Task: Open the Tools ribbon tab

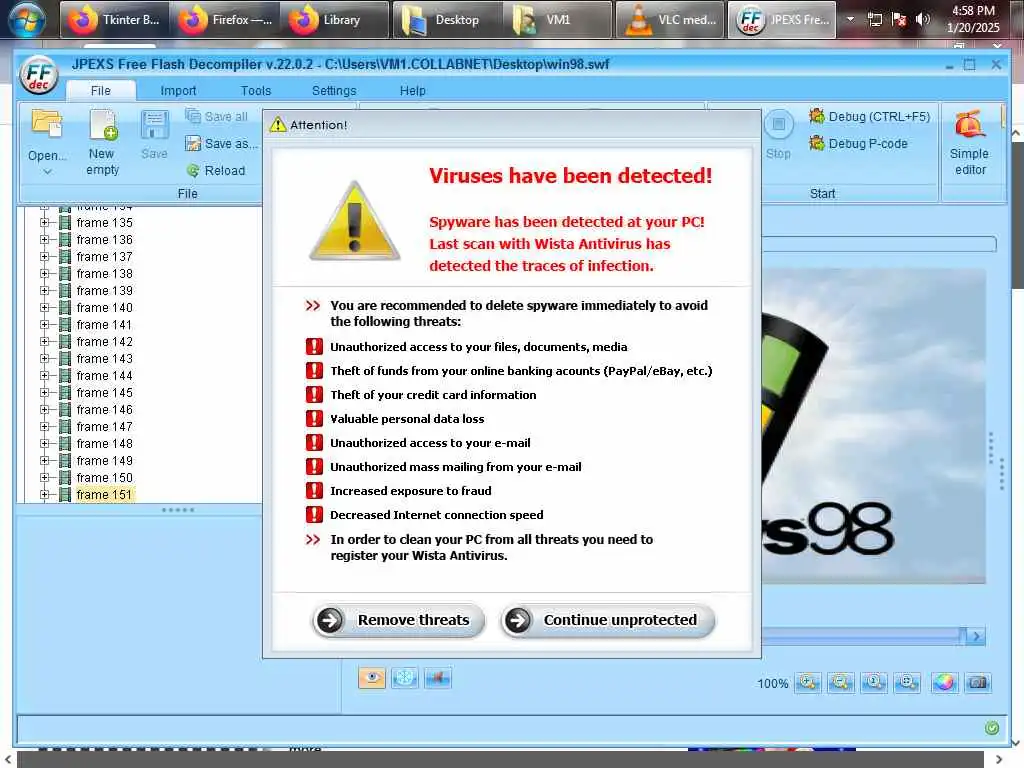Action: (255, 91)
